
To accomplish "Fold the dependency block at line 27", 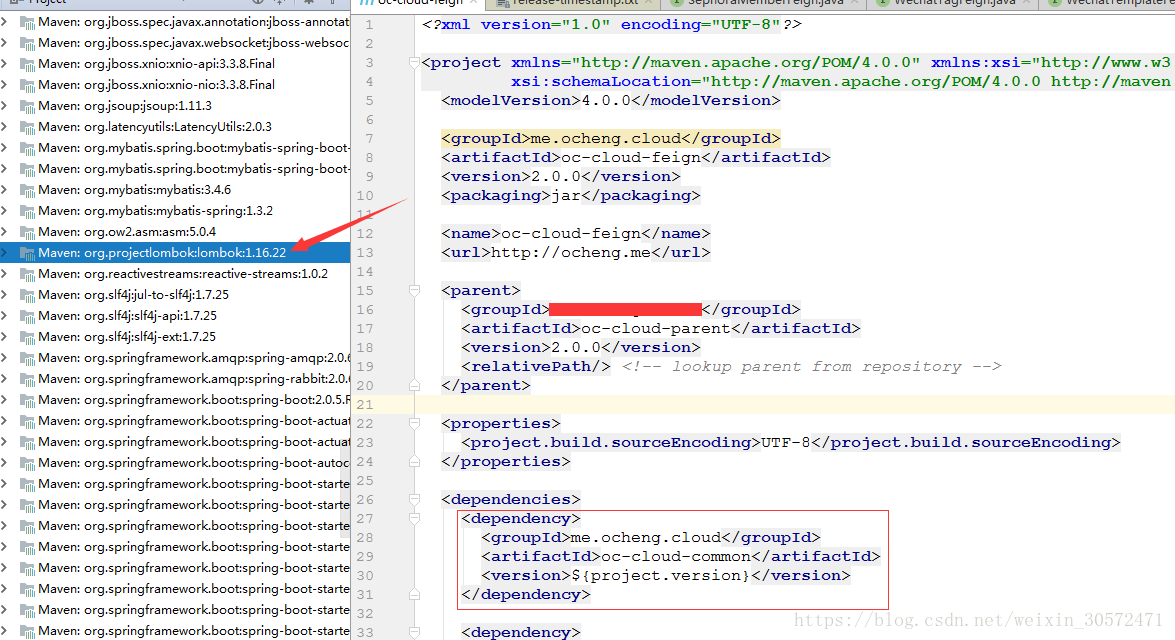I will click(414, 519).
